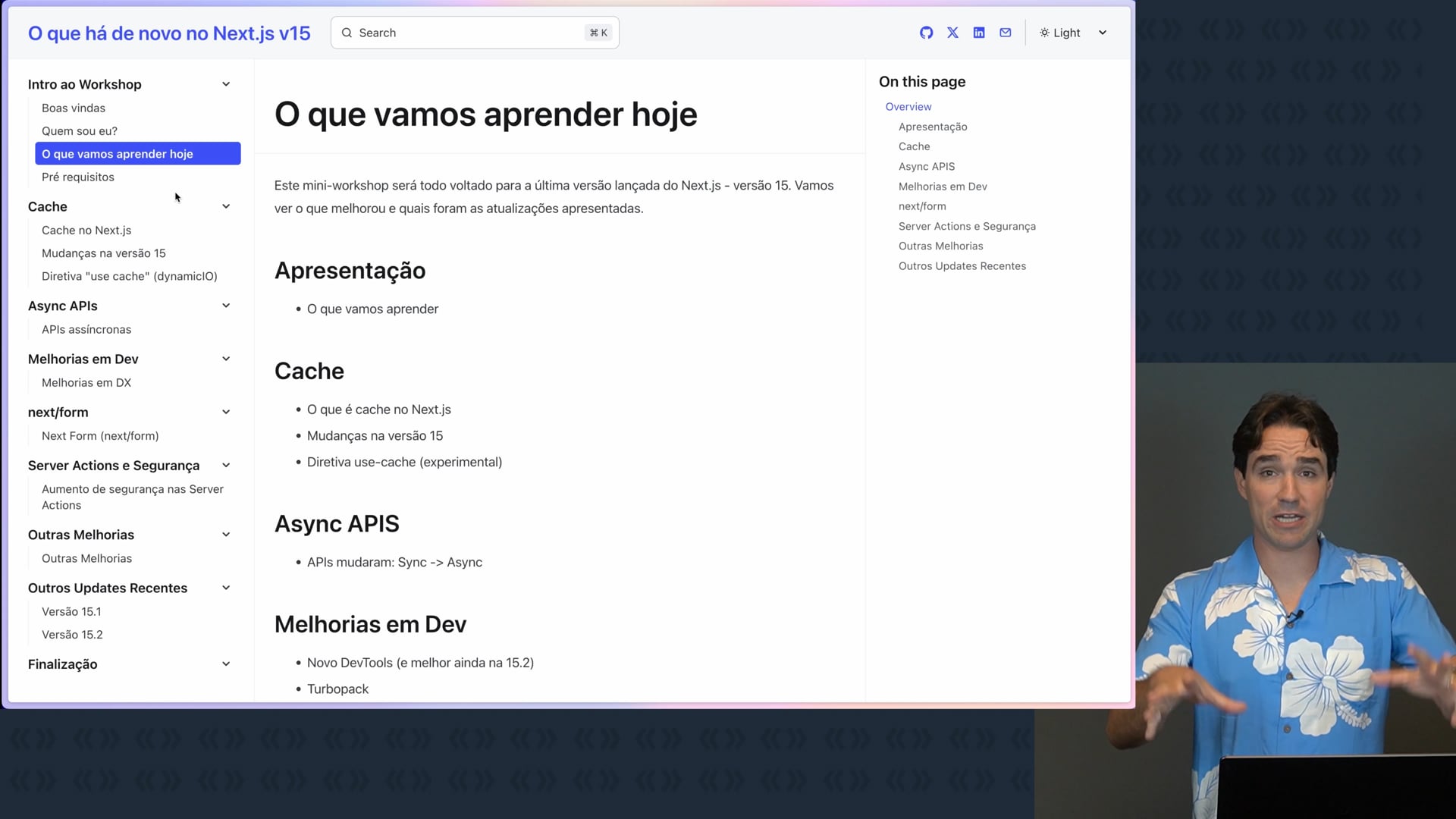The width and height of the screenshot is (1456, 819).
Task: Click the site title O que há de novo
Action: 169,33
